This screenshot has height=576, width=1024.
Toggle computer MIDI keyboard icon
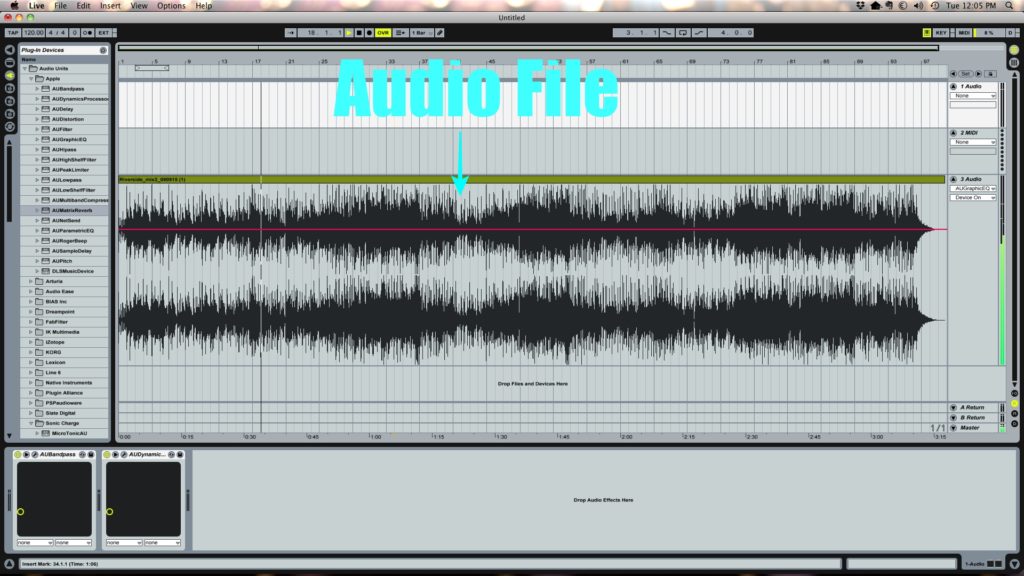coord(927,33)
